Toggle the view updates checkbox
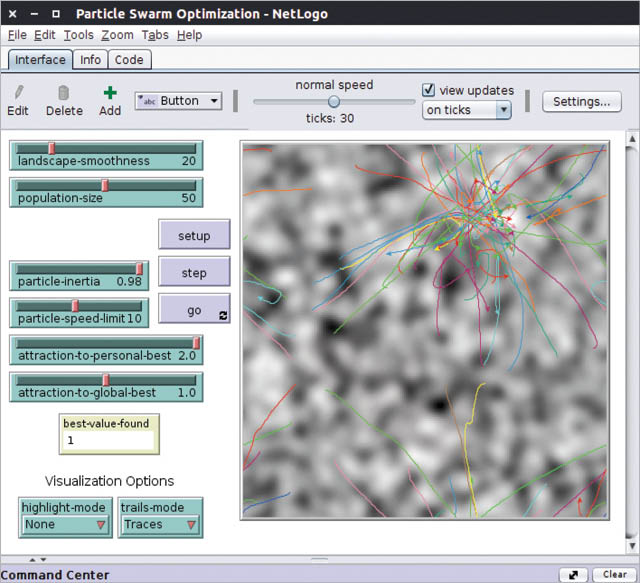The width and height of the screenshot is (640, 583). pos(429,90)
